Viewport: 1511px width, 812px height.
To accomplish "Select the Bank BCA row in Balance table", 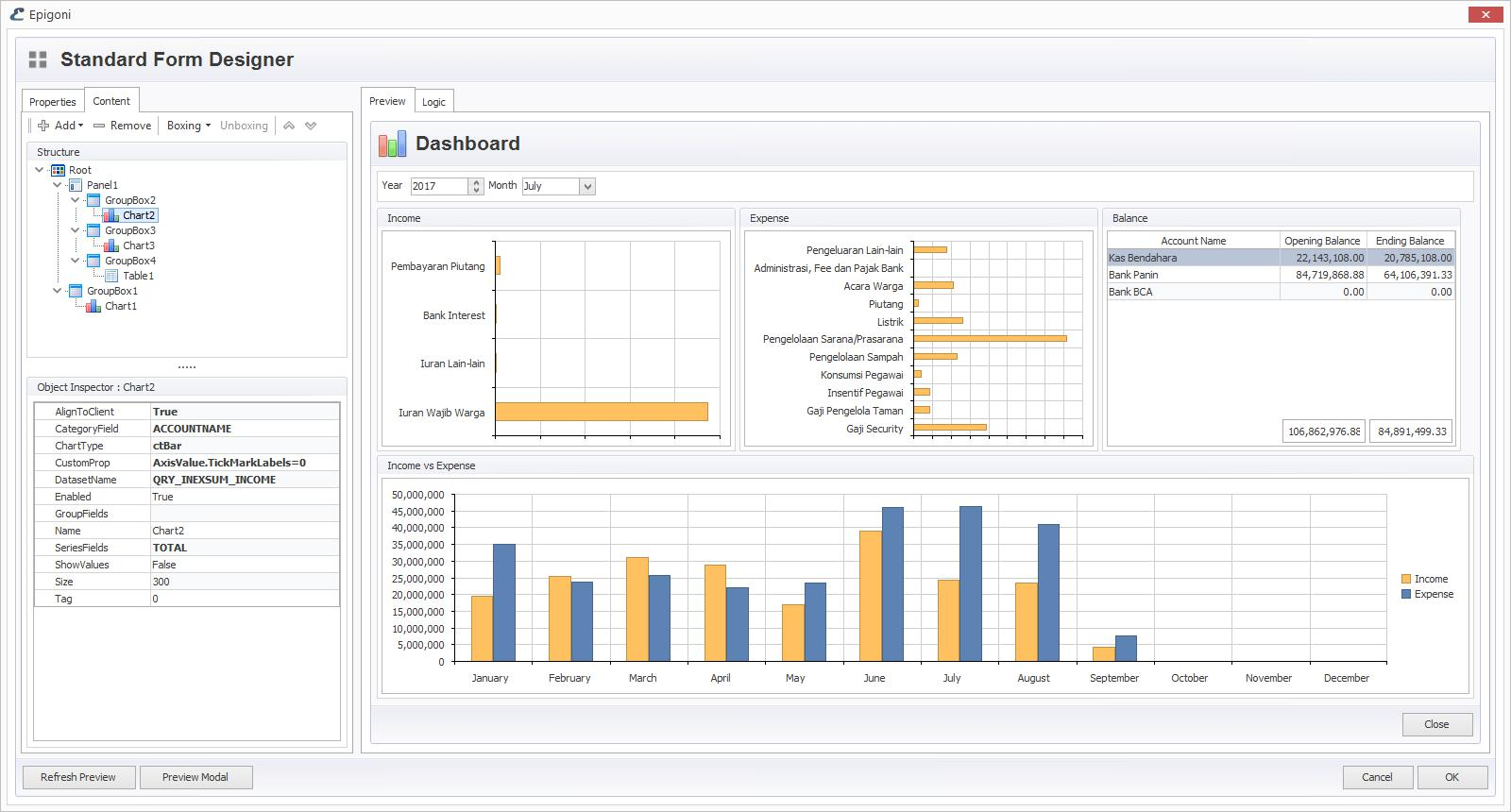I will 1281,292.
